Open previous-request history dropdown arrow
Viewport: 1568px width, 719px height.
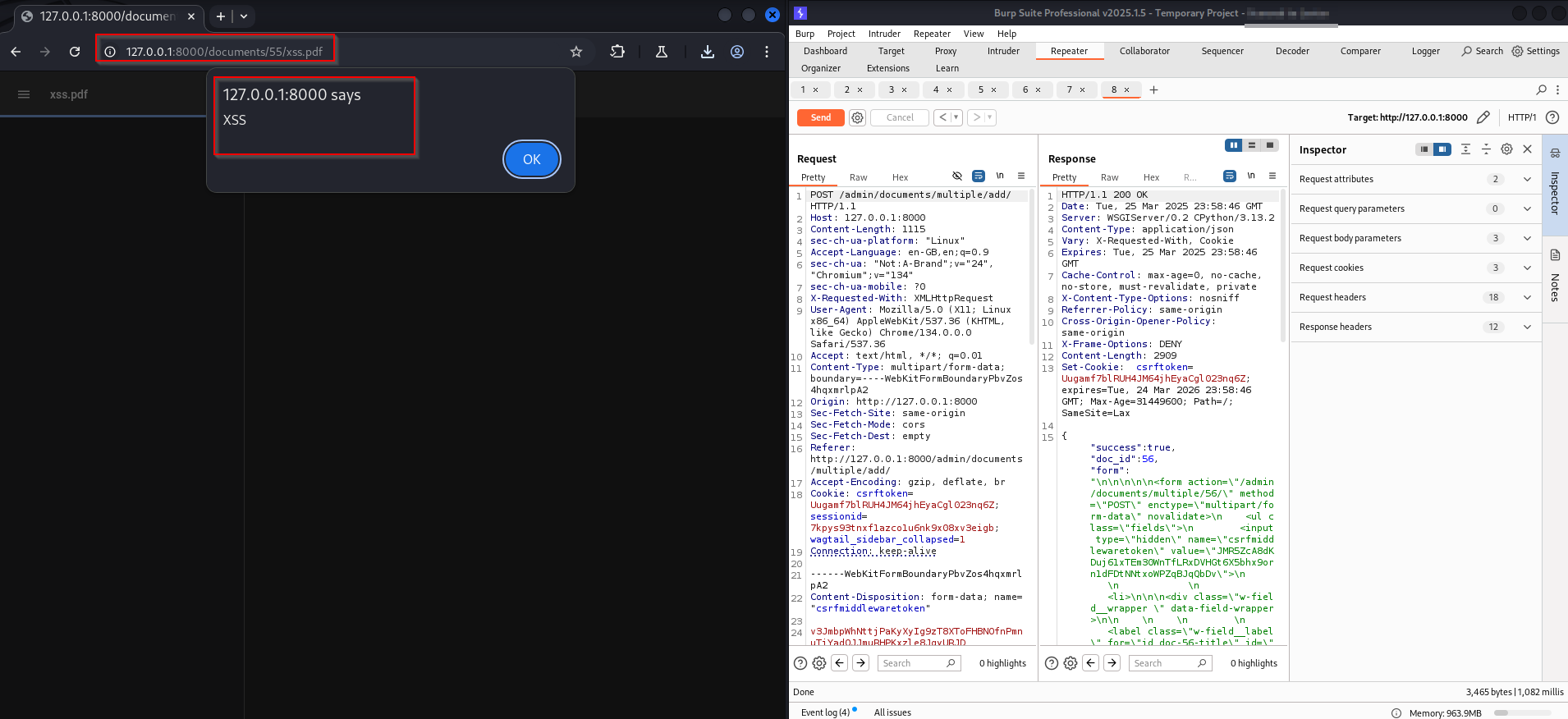point(956,117)
